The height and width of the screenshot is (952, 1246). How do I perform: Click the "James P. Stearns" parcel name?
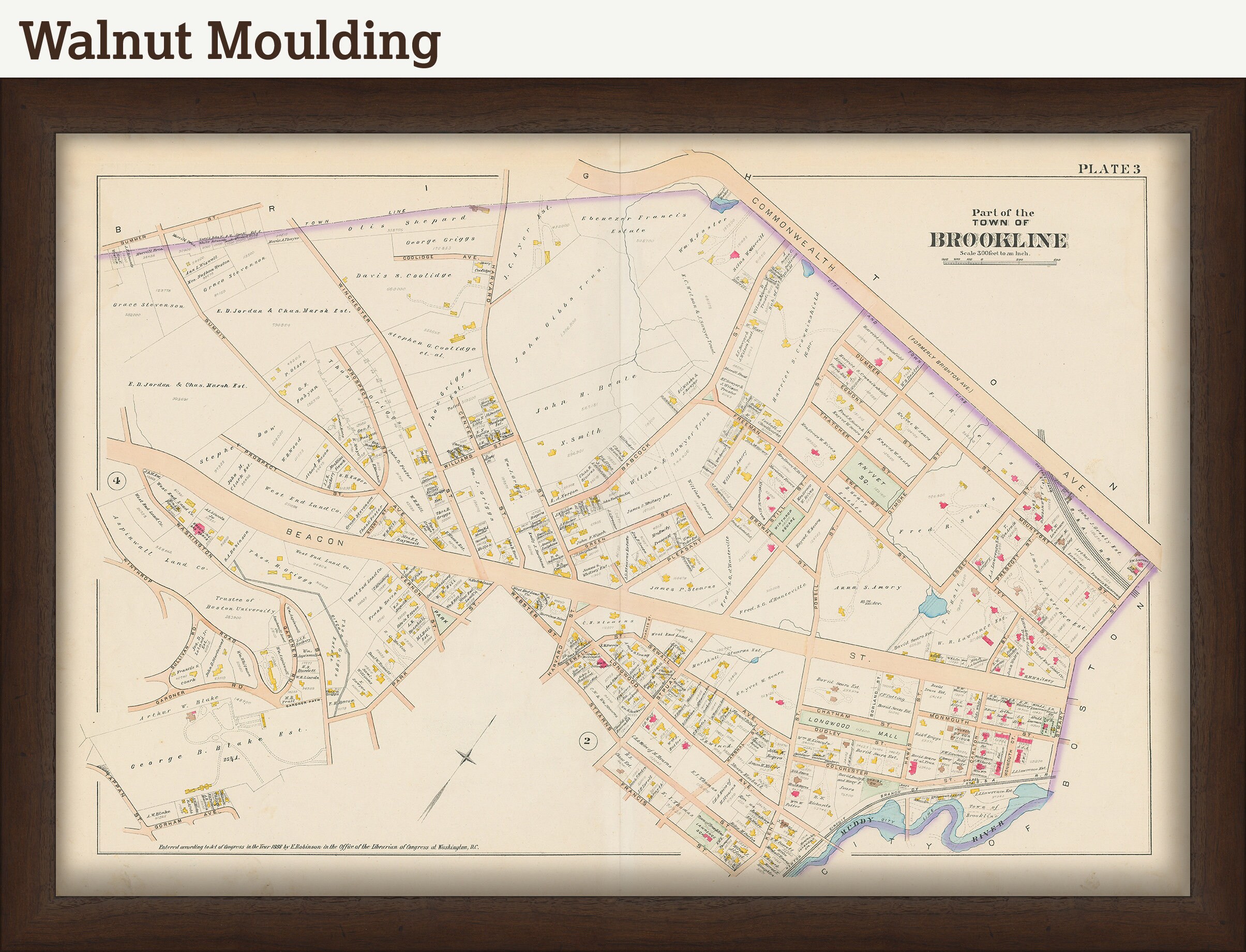click(x=684, y=587)
